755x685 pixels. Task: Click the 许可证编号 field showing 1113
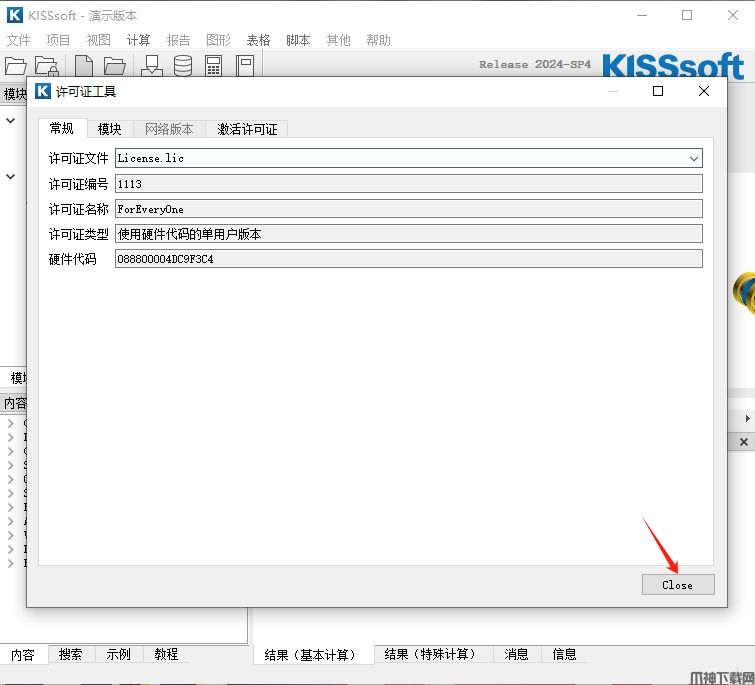[408, 184]
